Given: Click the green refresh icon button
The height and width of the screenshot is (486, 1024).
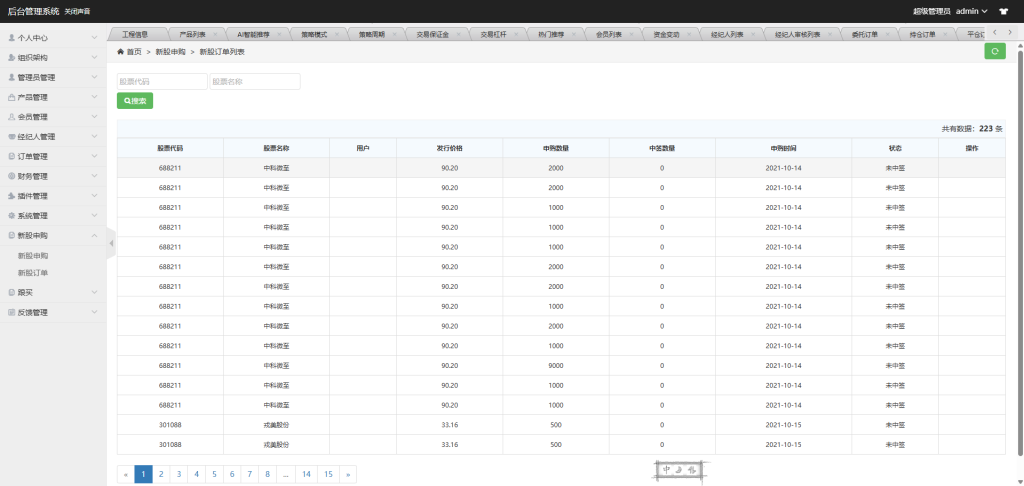Looking at the screenshot, I should pyautogui.click(x=994, y=51).
